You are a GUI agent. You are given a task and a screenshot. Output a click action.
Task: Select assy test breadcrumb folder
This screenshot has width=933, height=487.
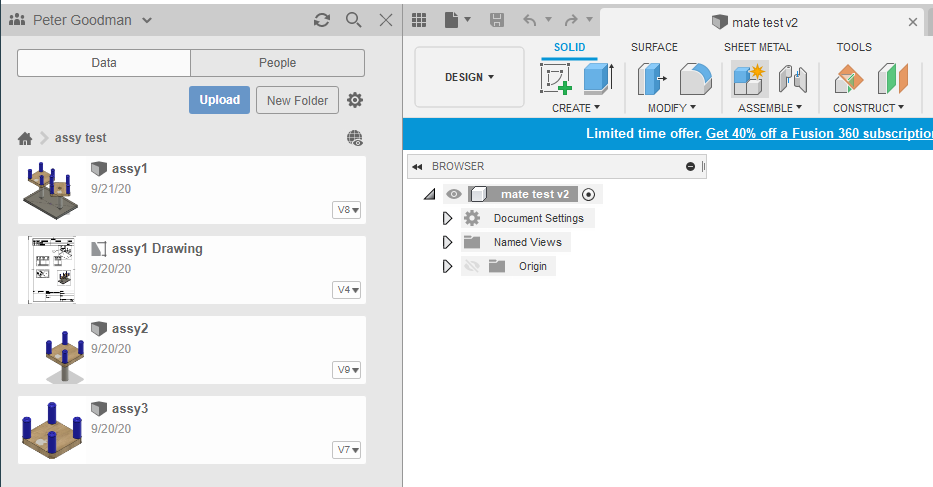pyautogui.click(x=80, y=138)
